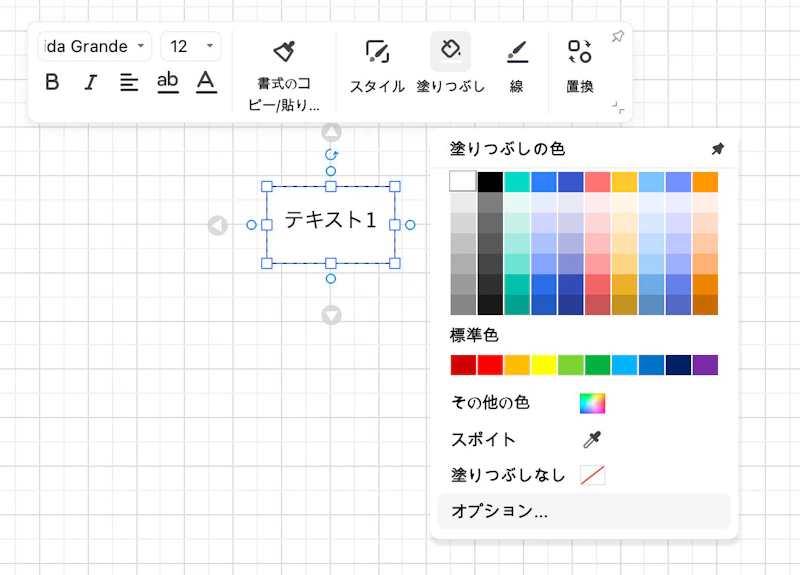Click the strikethrough ab button
This screenshot has height=575, width=800.
click(x=168, y=82)
